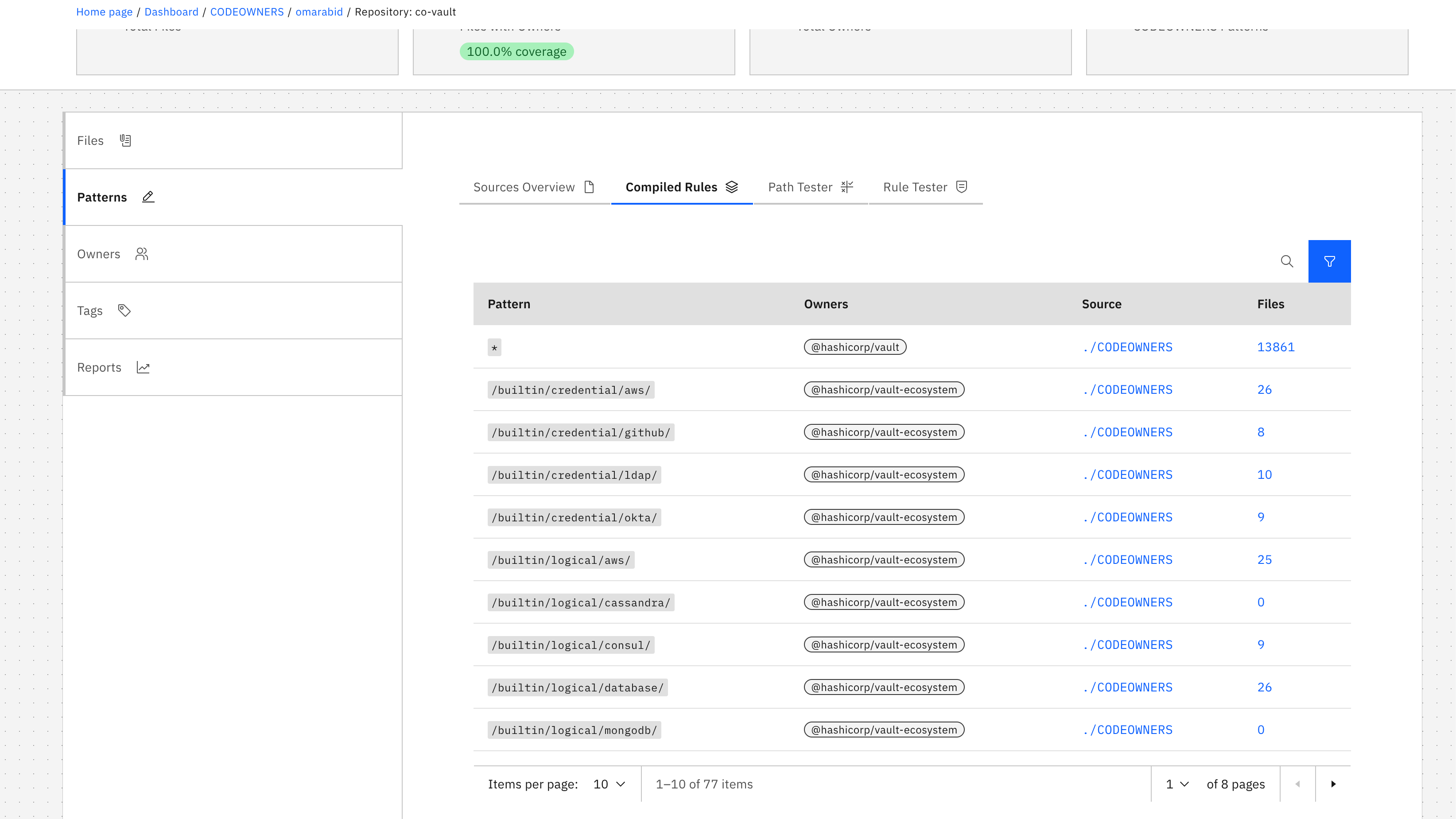The image size is (1456, 819).
Task: View Reports via the chart icon
Action: coord(143,367)
